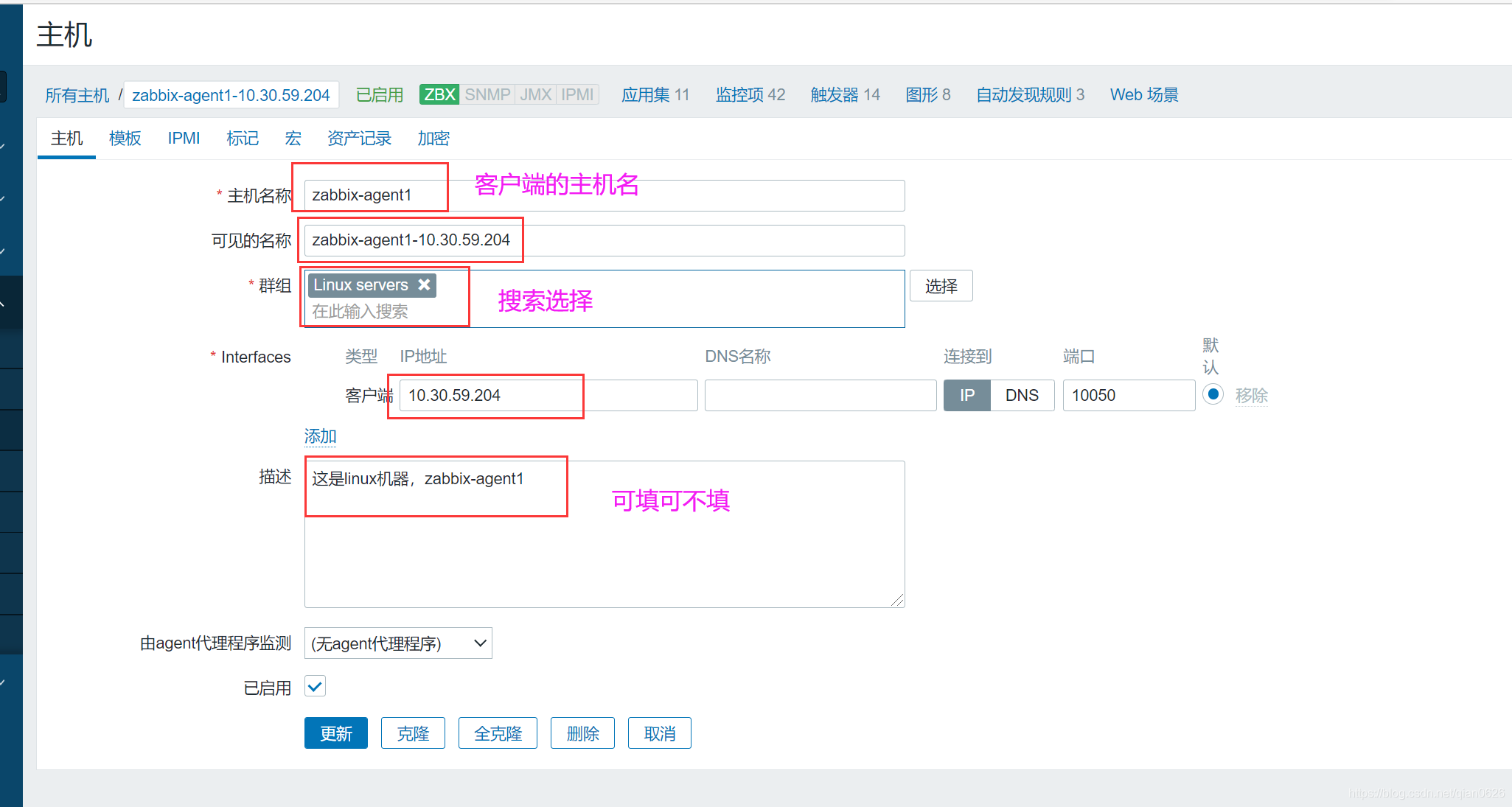Open the 标记 tags tab

tap(243, 139)
